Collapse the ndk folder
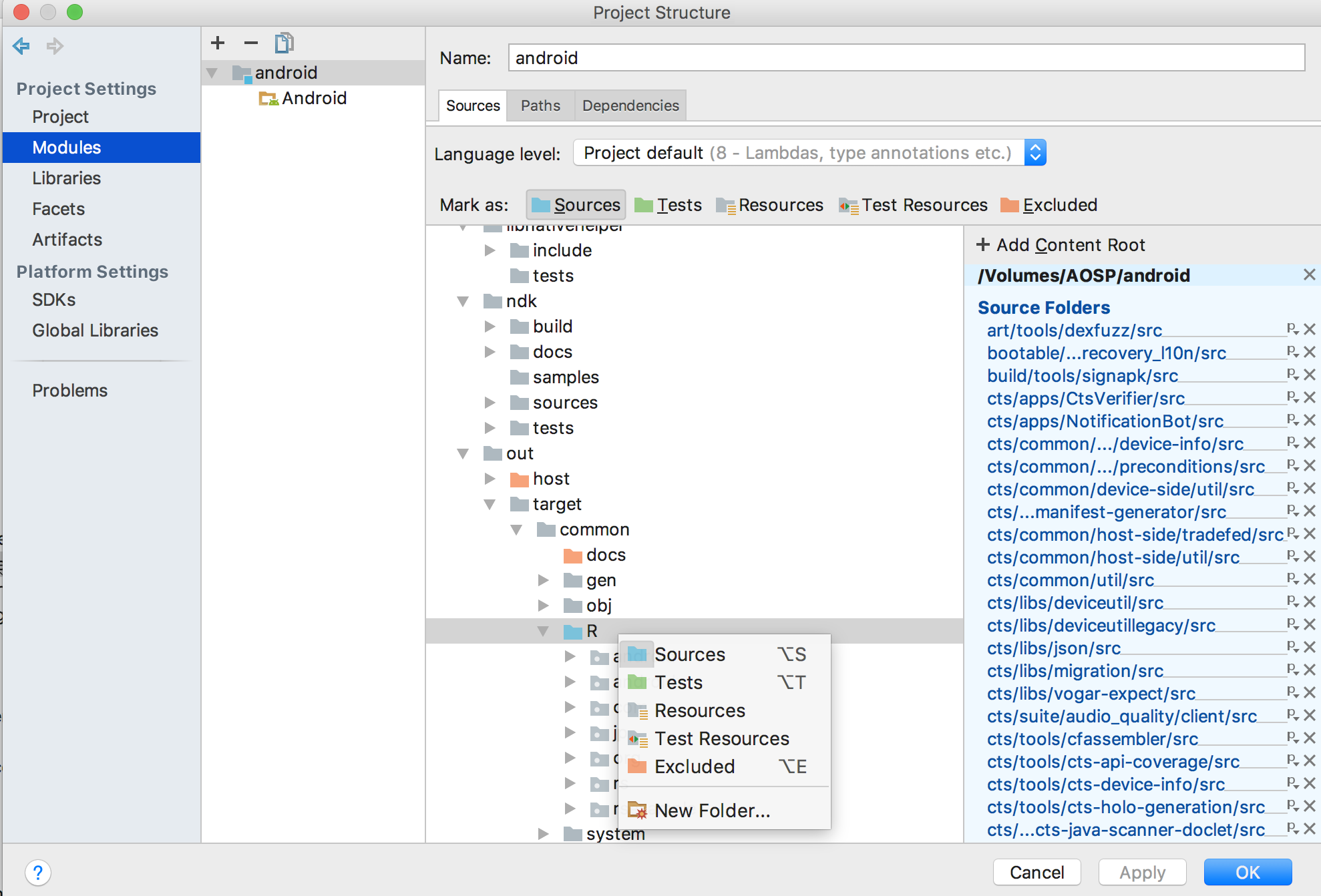Viewport: 1321px width, 896px height. (x=463, y=301)
